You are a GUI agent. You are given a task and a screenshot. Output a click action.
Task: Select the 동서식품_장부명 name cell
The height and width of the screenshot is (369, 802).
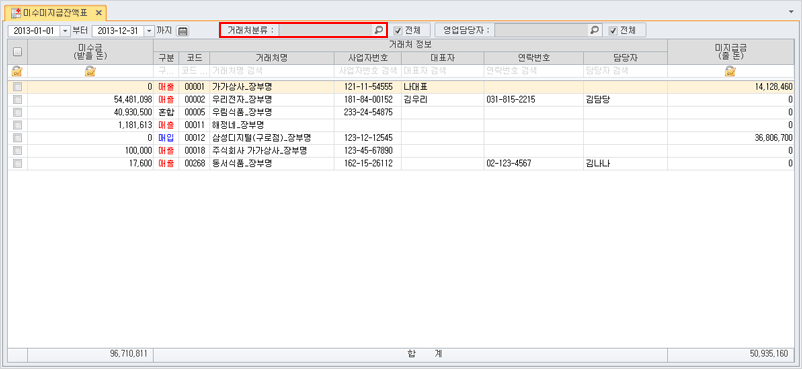[272, 164]
